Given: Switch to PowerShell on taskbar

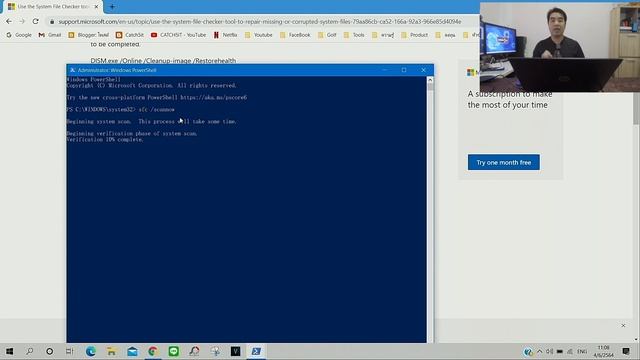Looking at the screenshot, I should (x=256, y=351).
